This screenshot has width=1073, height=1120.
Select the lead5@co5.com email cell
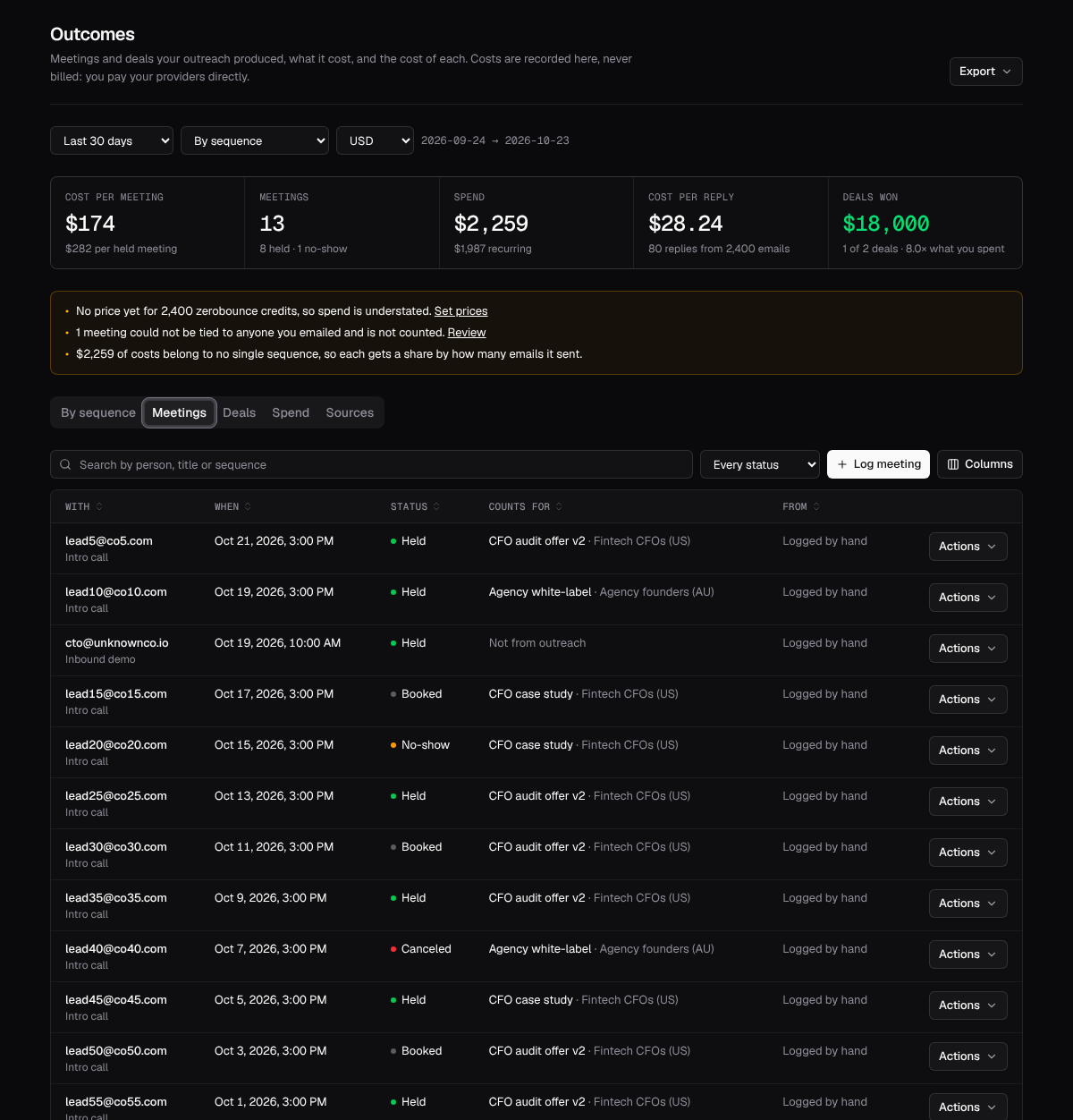[109, 541]
